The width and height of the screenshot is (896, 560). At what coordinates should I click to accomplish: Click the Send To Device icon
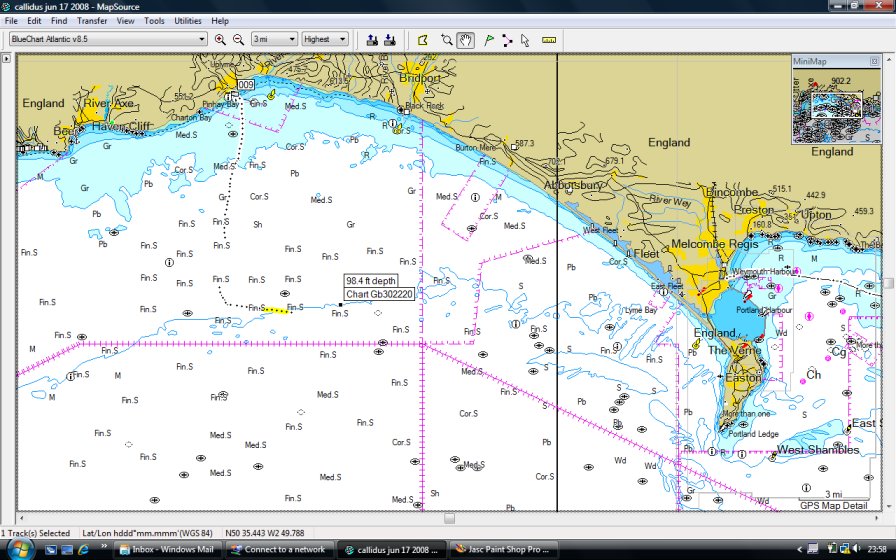click(x=372, y=39)
